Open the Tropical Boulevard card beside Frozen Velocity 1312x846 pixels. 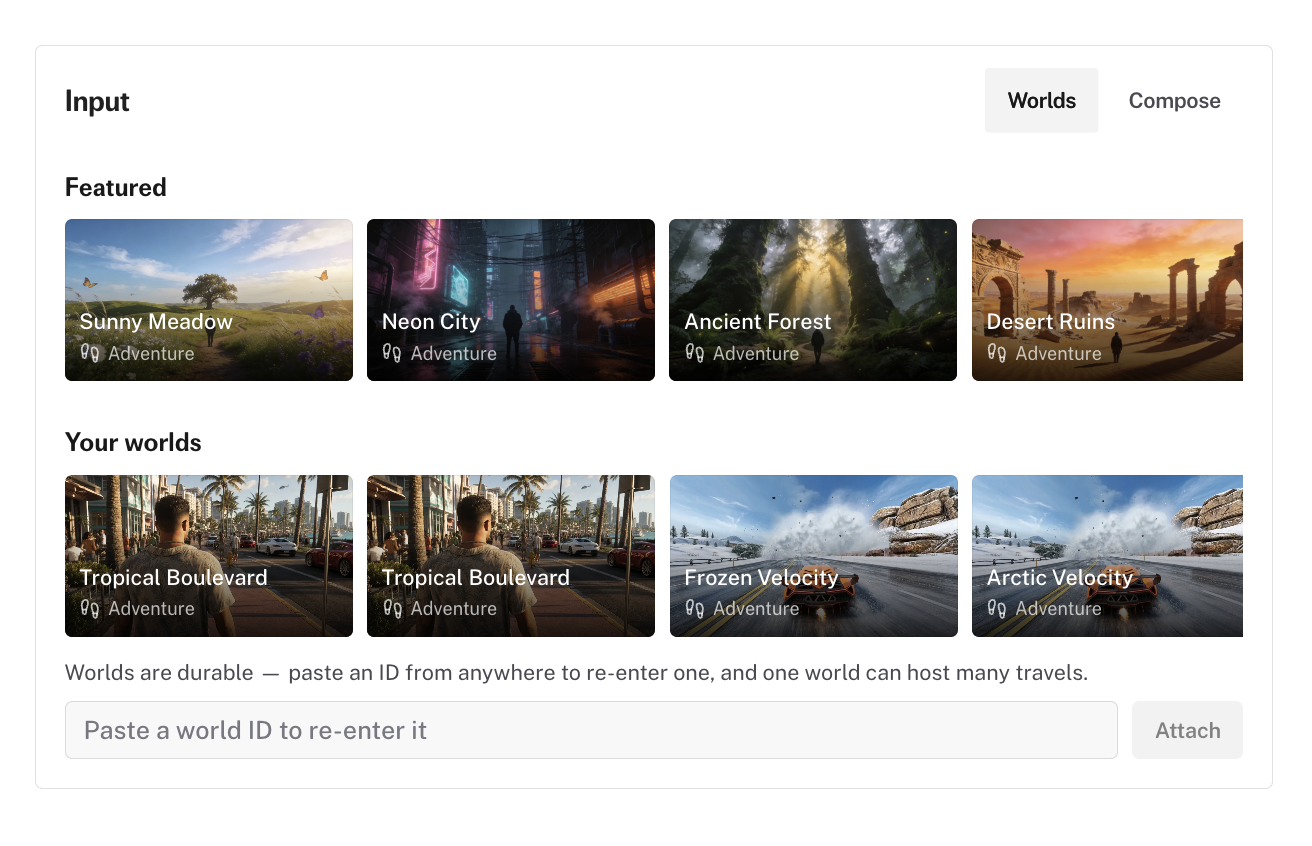click(511, 556)
